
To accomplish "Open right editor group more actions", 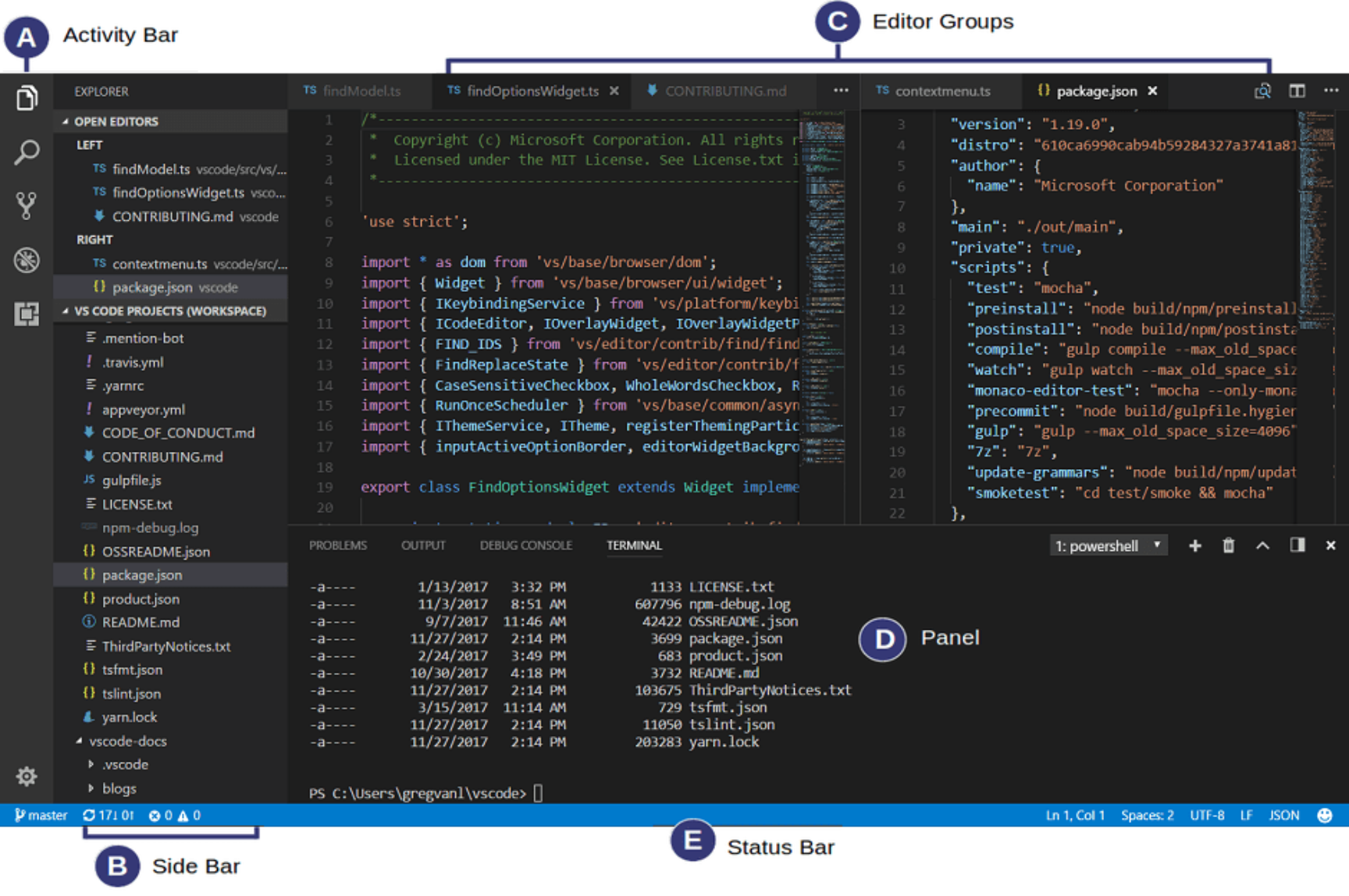I will click(x=1331, y=91).
